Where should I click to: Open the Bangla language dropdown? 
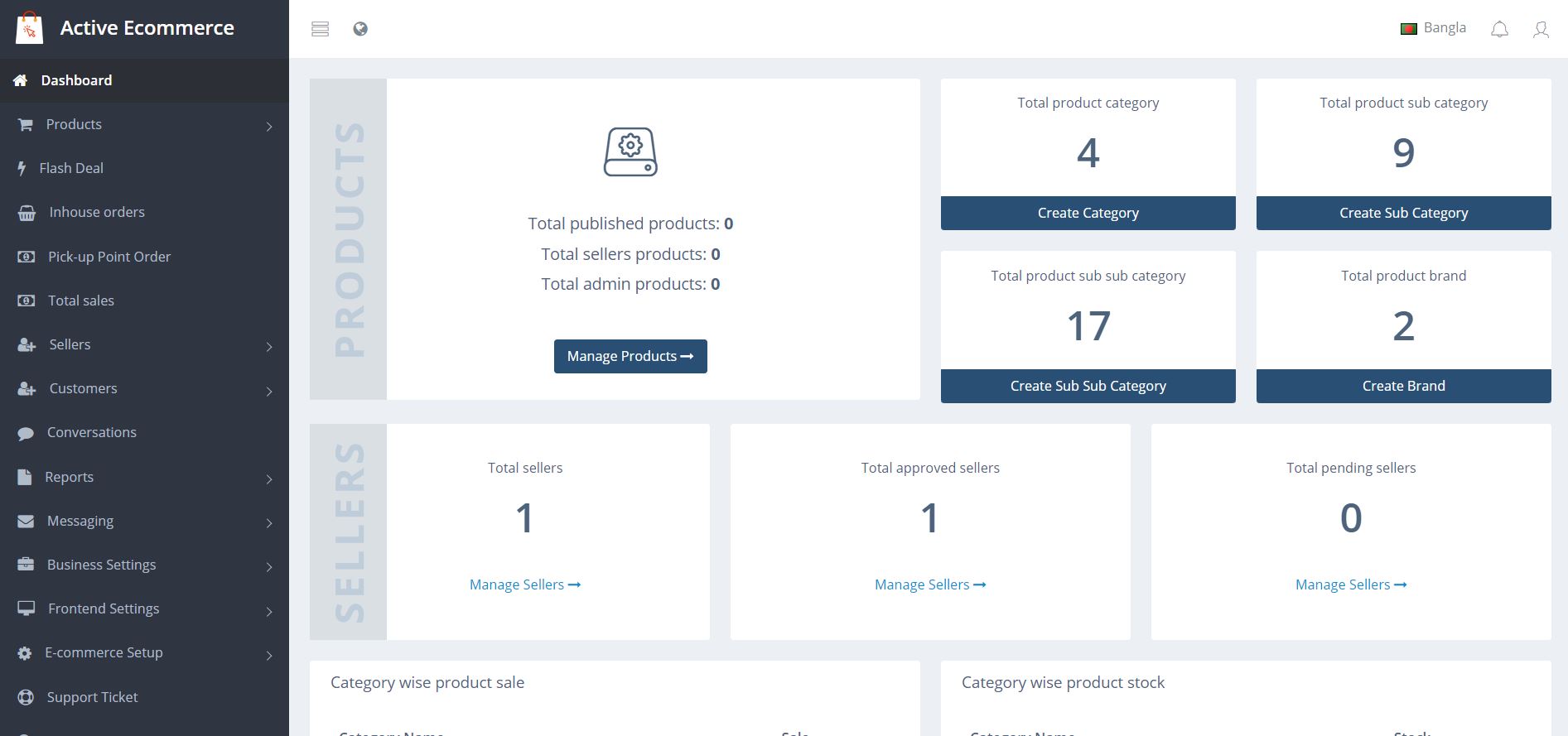(x=1433, y=28)
